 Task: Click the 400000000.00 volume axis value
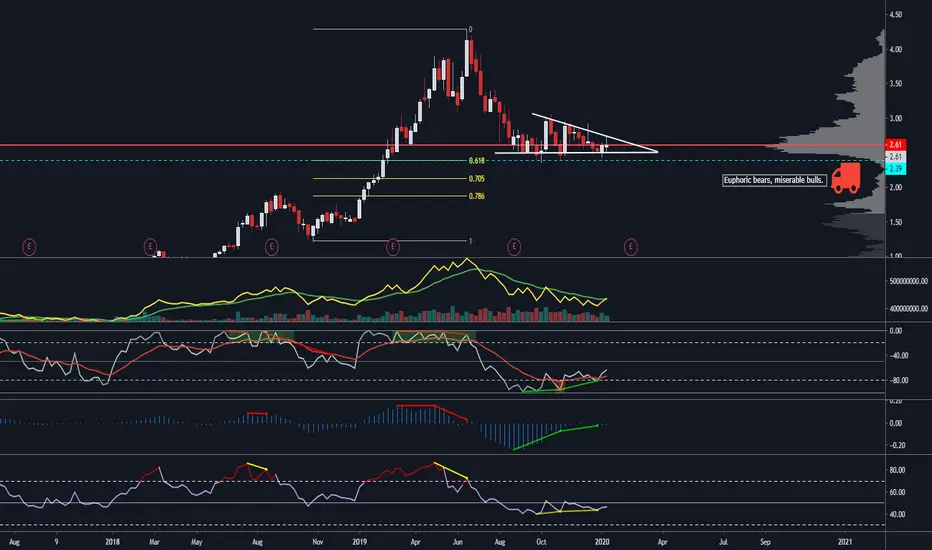[909, 309]
